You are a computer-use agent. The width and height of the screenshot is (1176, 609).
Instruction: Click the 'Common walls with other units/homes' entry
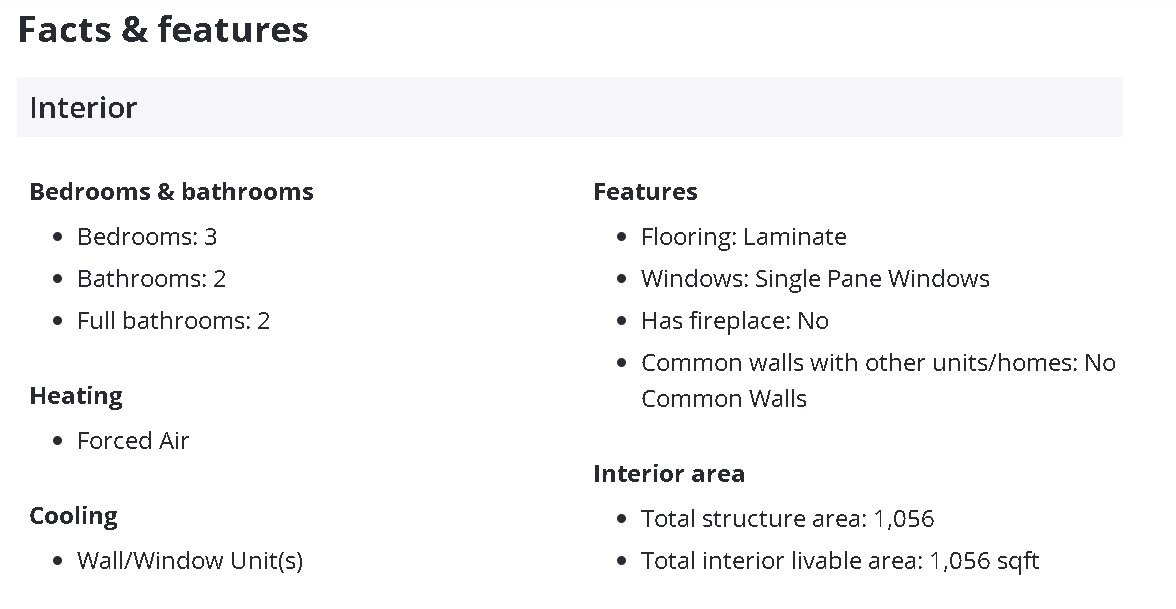(x=877, y=364)
